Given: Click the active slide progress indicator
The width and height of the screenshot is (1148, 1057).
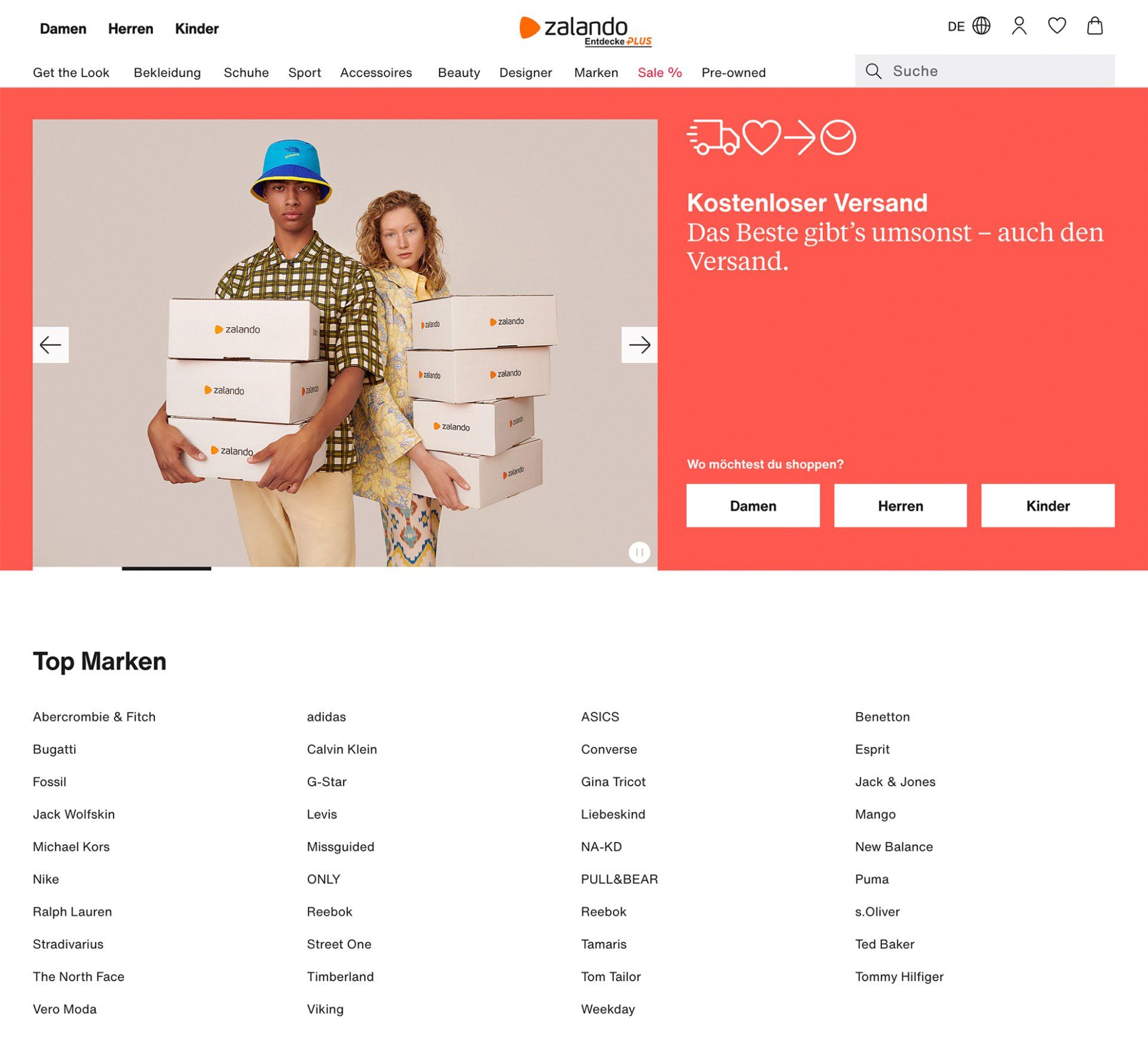Looking at the screenshot, I should click(x=166, y=569).
